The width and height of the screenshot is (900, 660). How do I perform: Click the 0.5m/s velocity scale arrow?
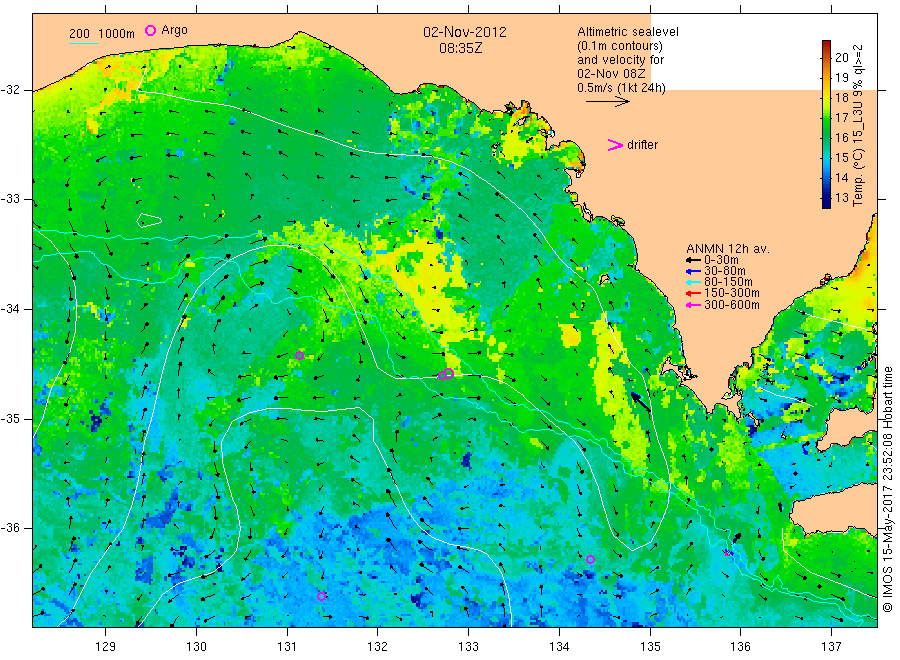[607, 102]
